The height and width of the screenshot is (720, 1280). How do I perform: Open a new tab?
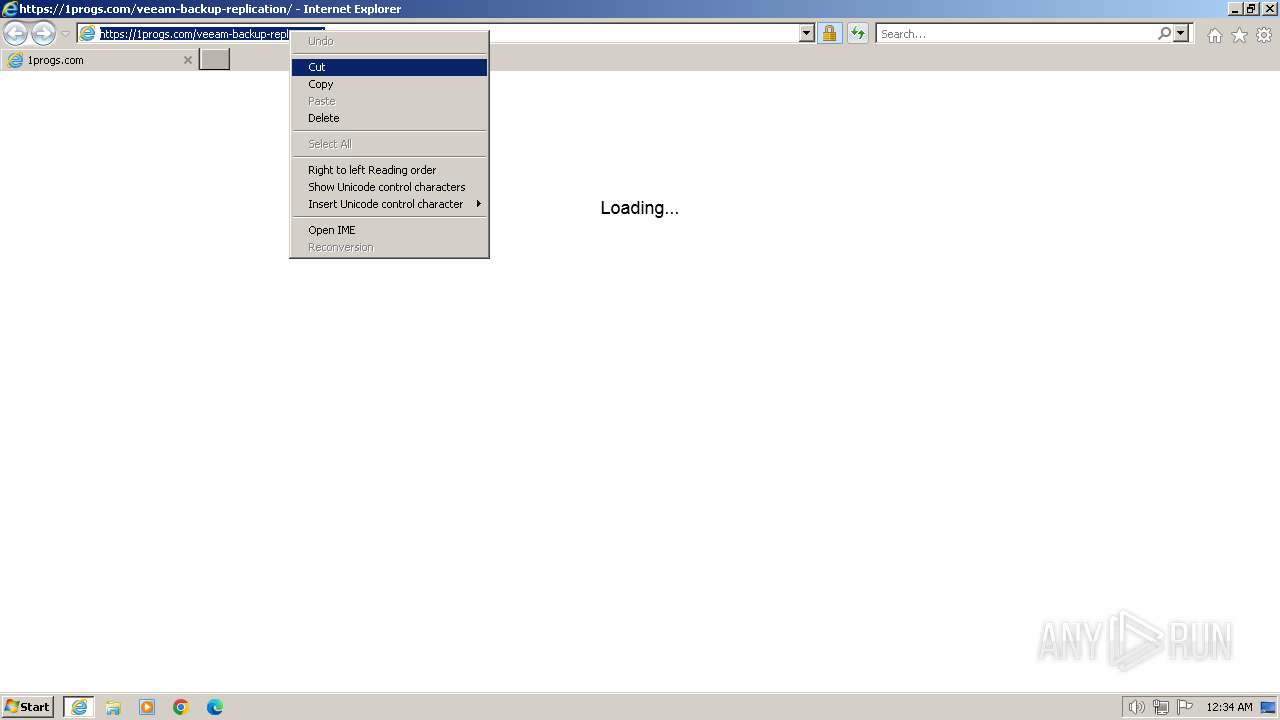point(215,60)
